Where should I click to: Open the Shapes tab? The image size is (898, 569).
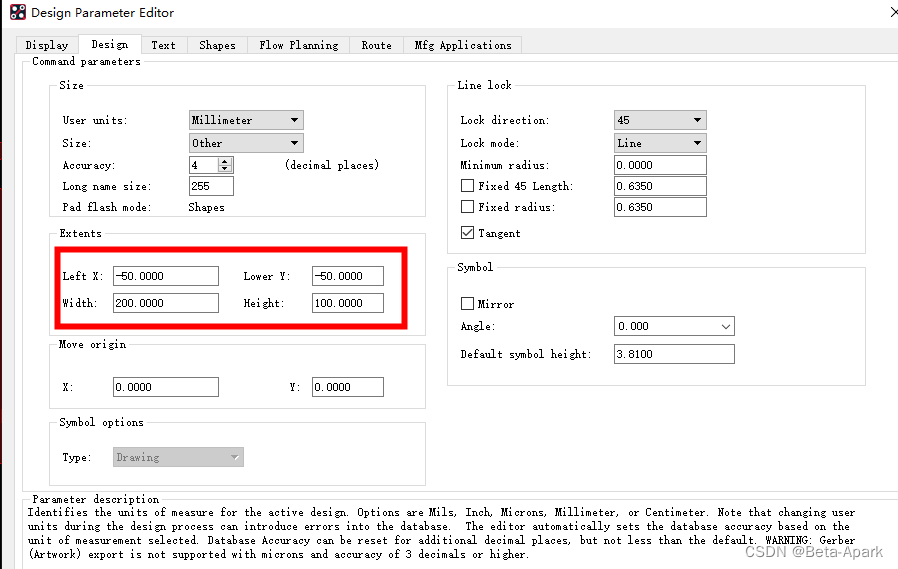point(217,45)
